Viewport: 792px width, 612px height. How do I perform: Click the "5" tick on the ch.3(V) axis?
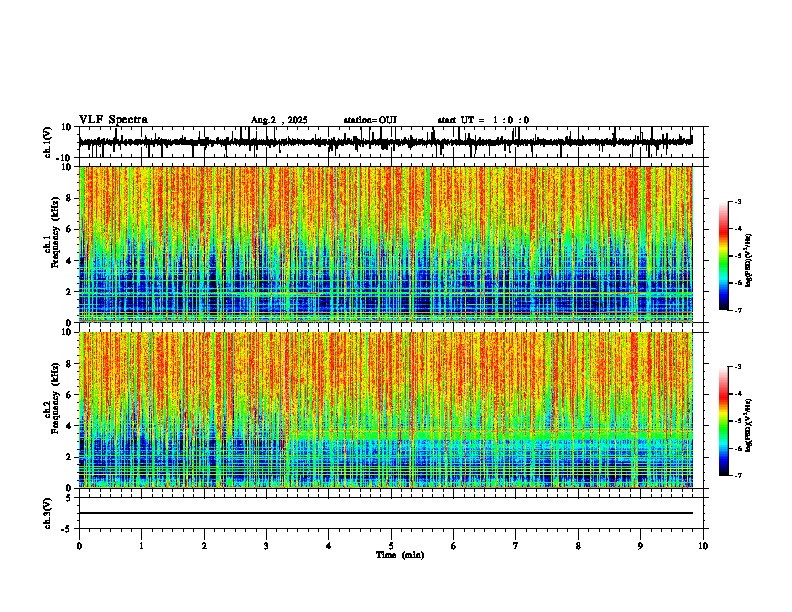tap(70, 498)
